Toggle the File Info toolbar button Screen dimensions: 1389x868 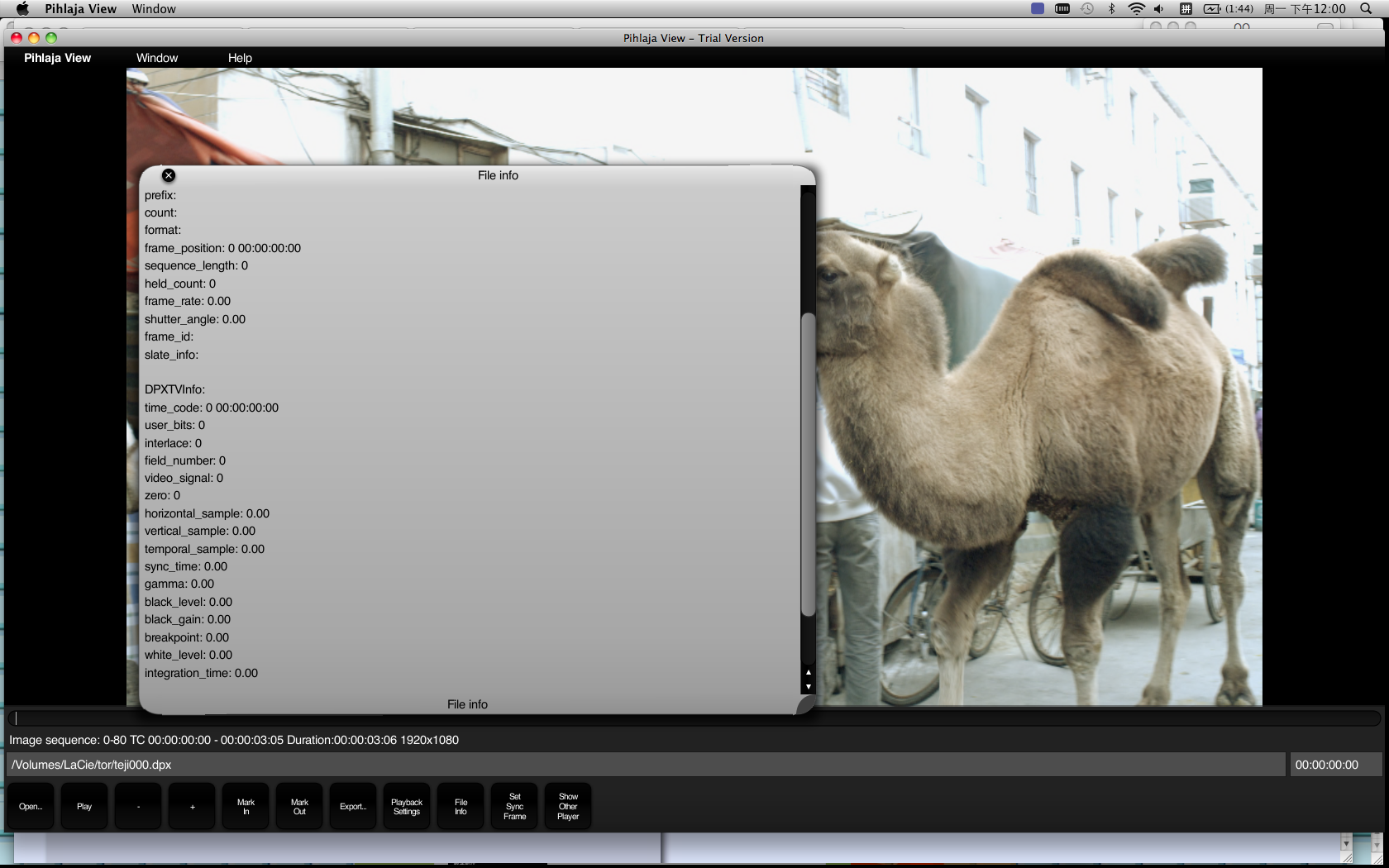(461, 806)
